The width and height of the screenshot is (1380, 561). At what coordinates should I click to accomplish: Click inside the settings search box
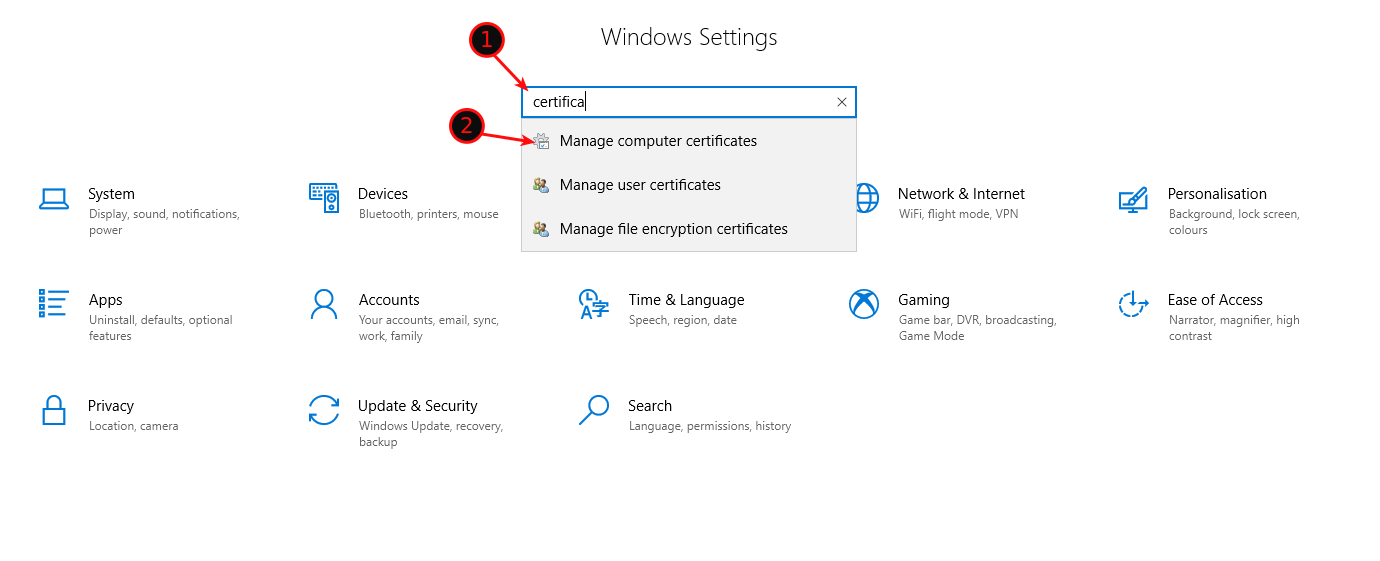click(x=690, y=102)
